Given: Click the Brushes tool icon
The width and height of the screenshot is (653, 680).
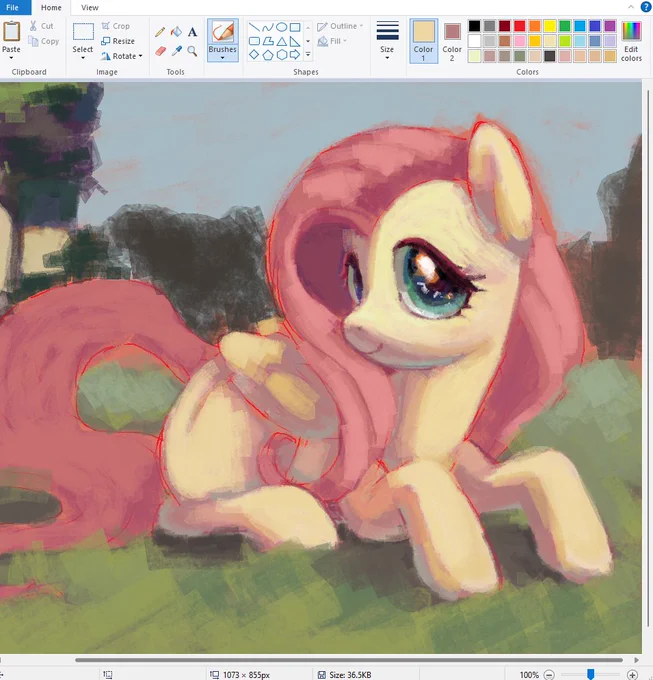Looking at the screenshot, I should 222,32.
